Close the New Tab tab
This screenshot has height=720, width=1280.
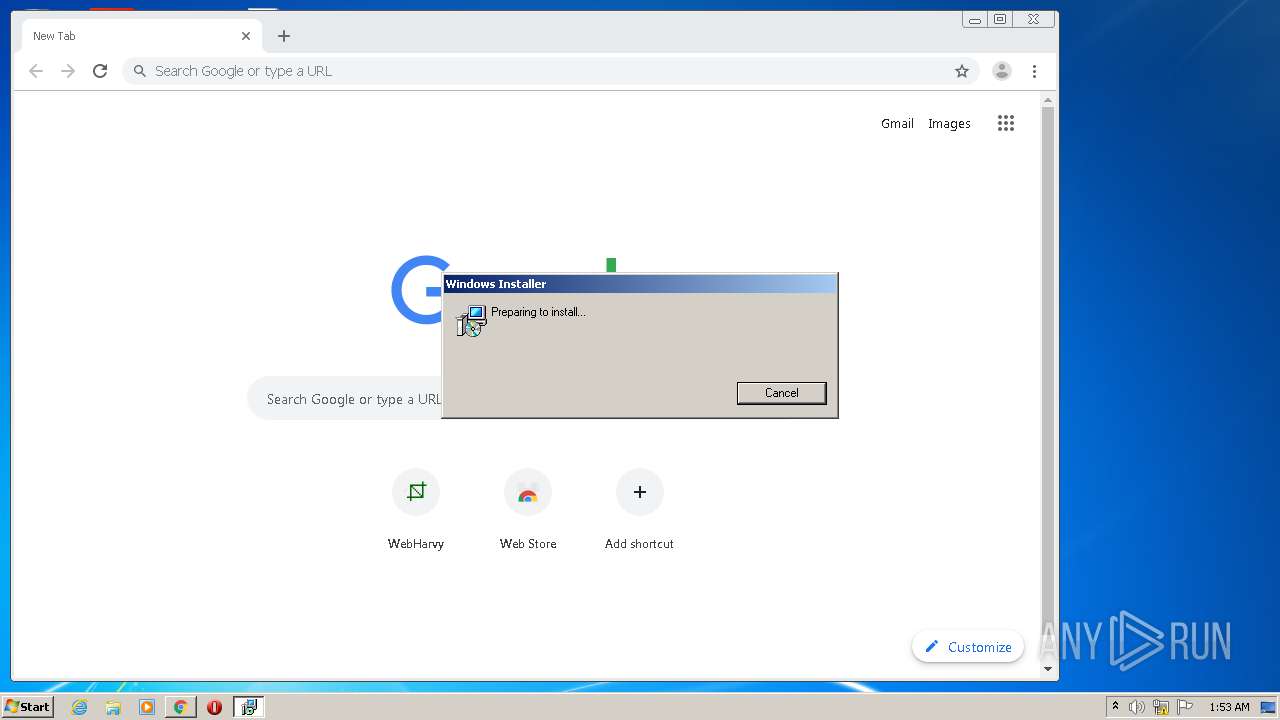click(246, 36)
